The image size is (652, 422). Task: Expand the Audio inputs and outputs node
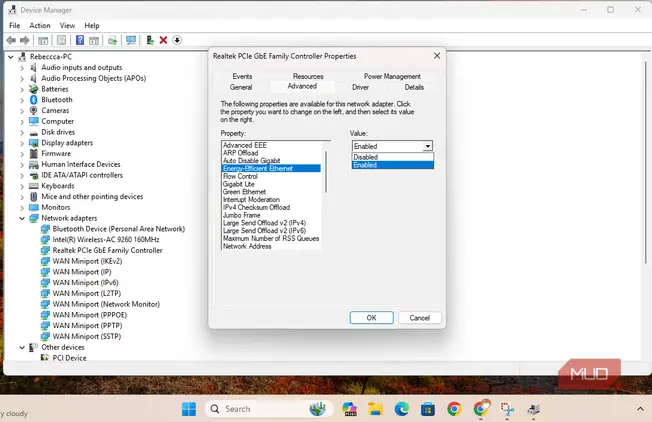22,68
